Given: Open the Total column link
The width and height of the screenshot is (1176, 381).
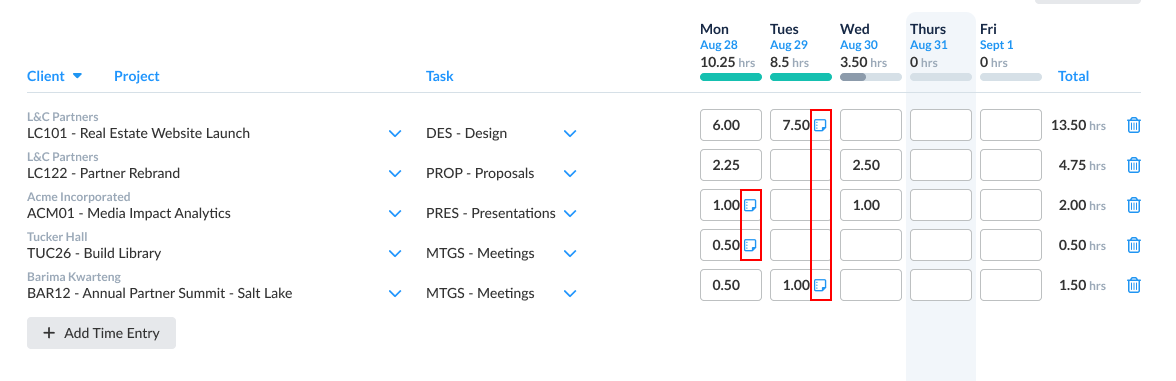Looking at the screenshot, I should 1073,76.
